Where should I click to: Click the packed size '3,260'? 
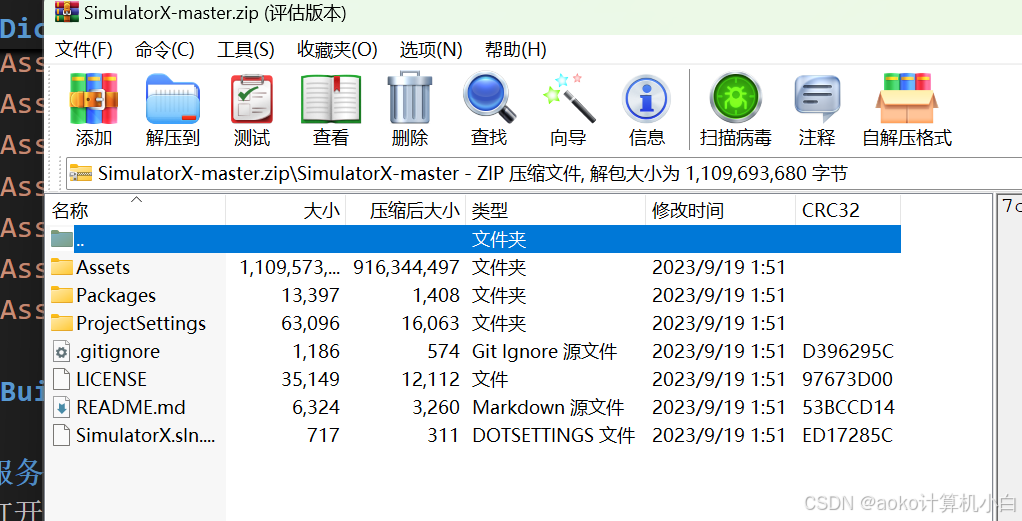point(436,408)
